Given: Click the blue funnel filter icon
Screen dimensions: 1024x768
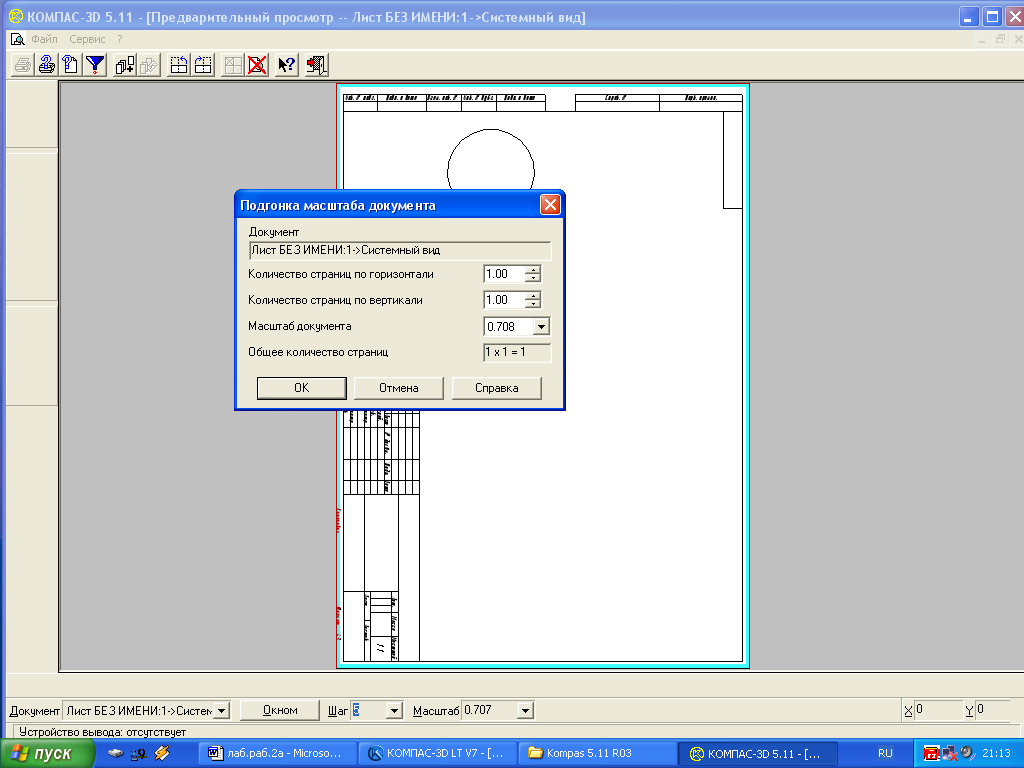Looking at the screenshot, I should coord(95,65).
